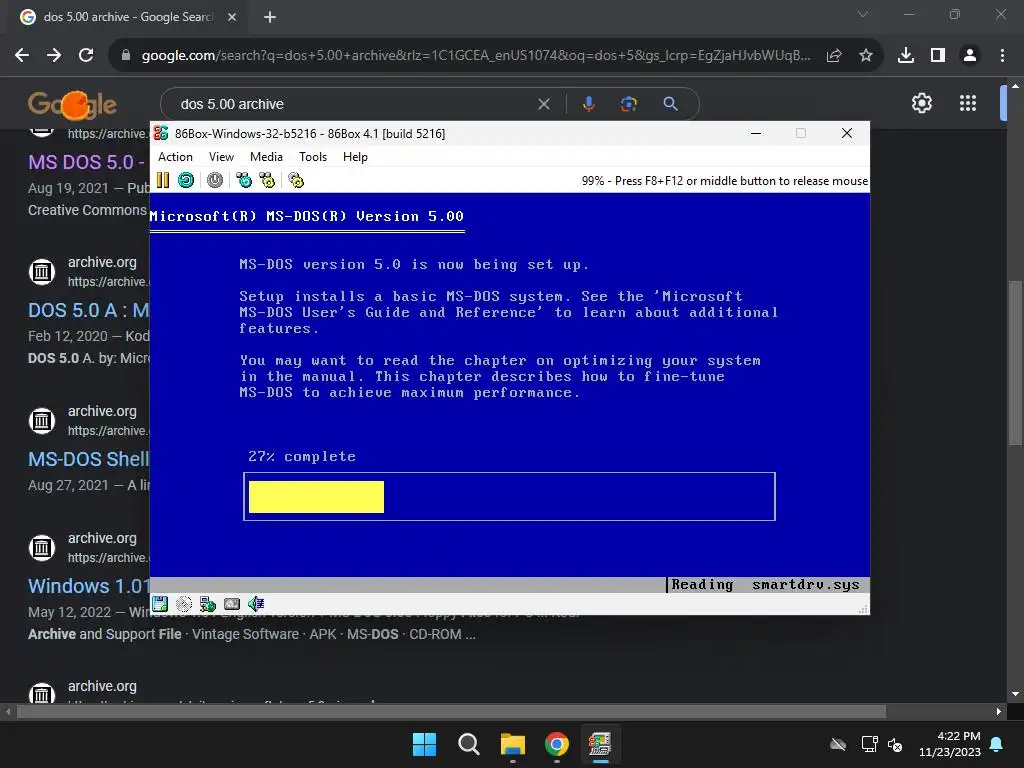
Task: Send Ctrl+Alt+Del using the teal keyboard icon
Action: tap(244, 180)
